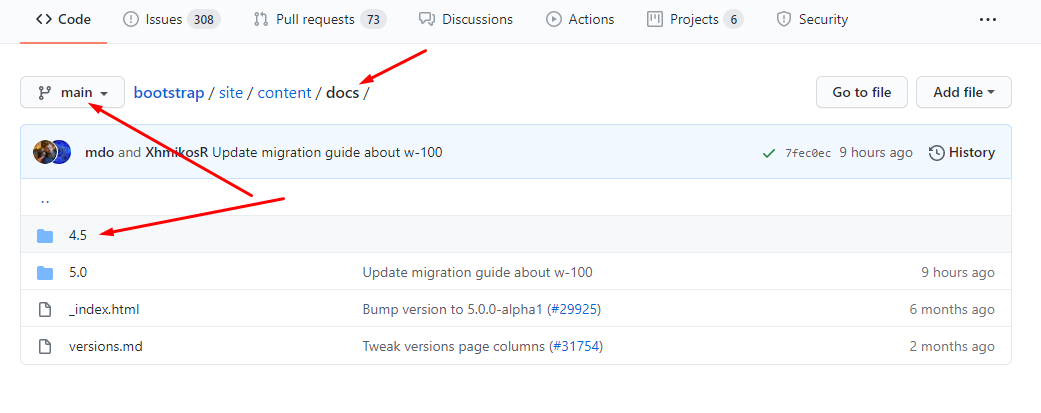Click the 2 months ago timestamp
1041x413 pixels.
[x=952, y=347]
